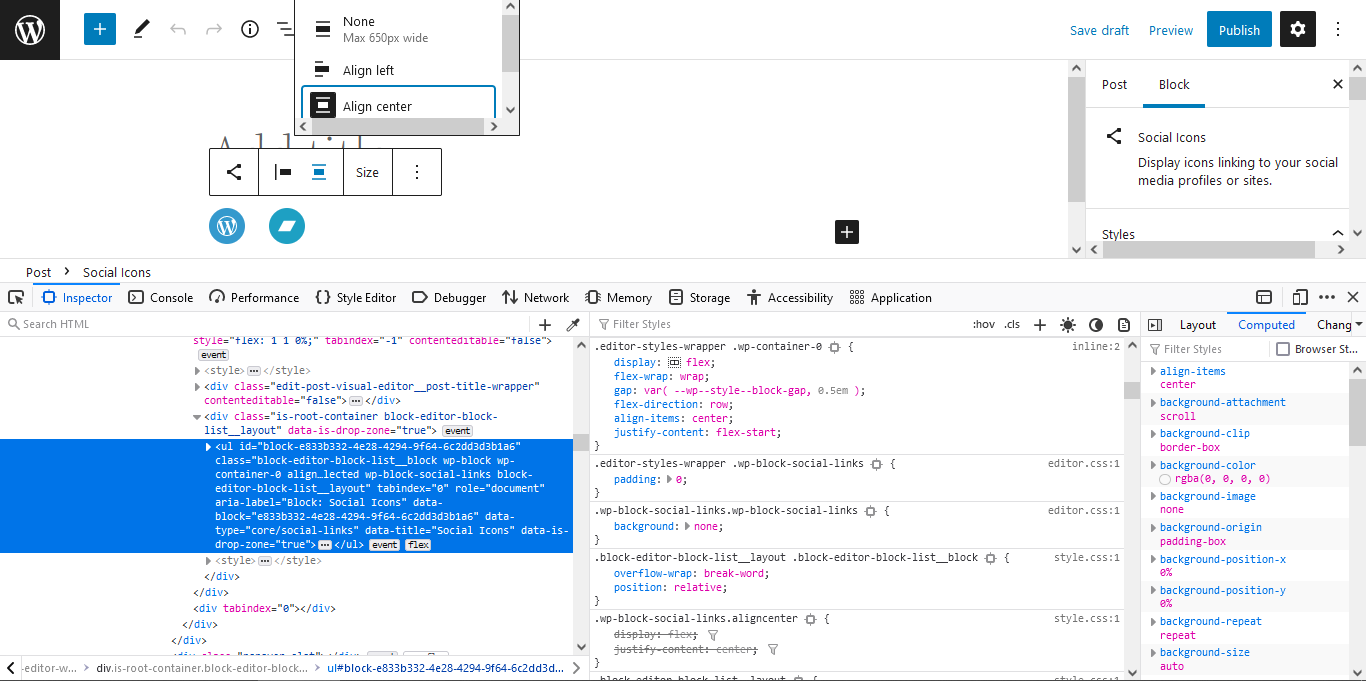Redo the last change

214,30
